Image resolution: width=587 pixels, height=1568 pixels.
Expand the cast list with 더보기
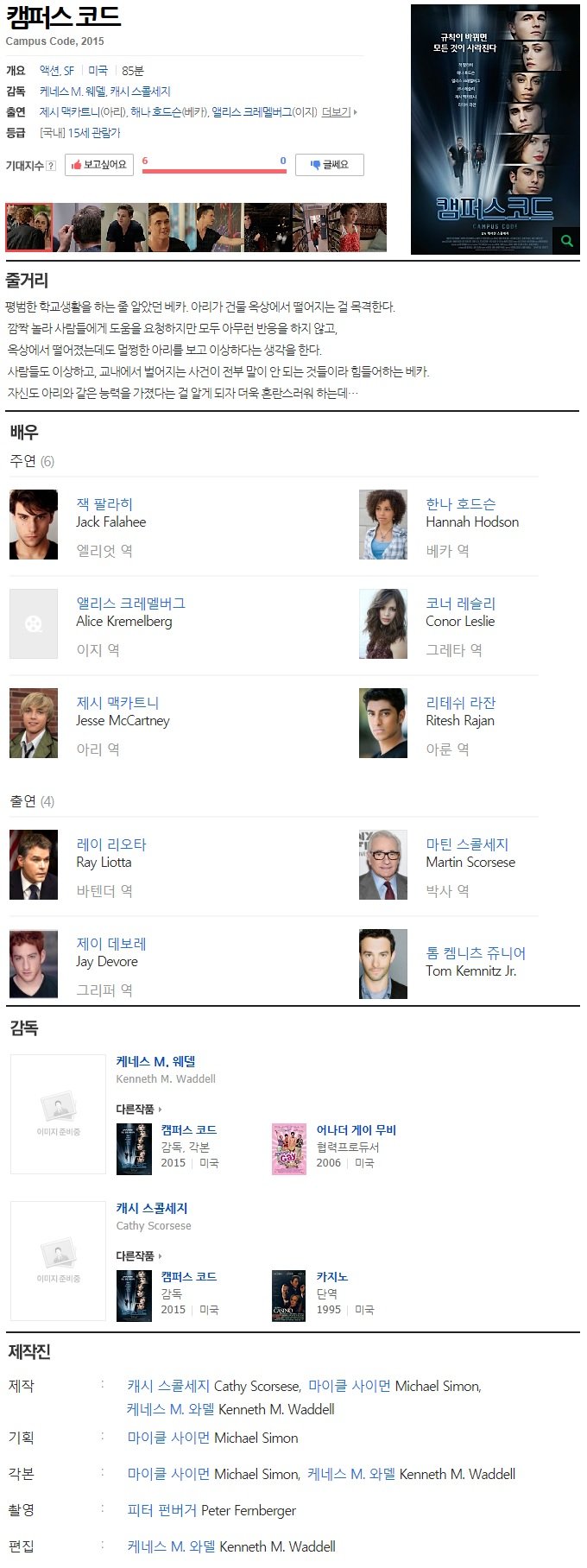click(x=339, y=112)
